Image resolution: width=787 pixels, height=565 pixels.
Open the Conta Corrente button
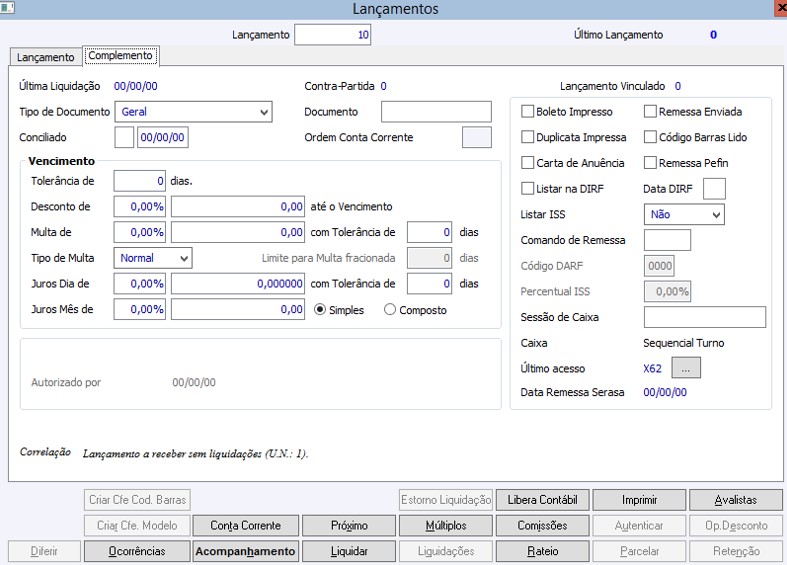coord(245,525)
